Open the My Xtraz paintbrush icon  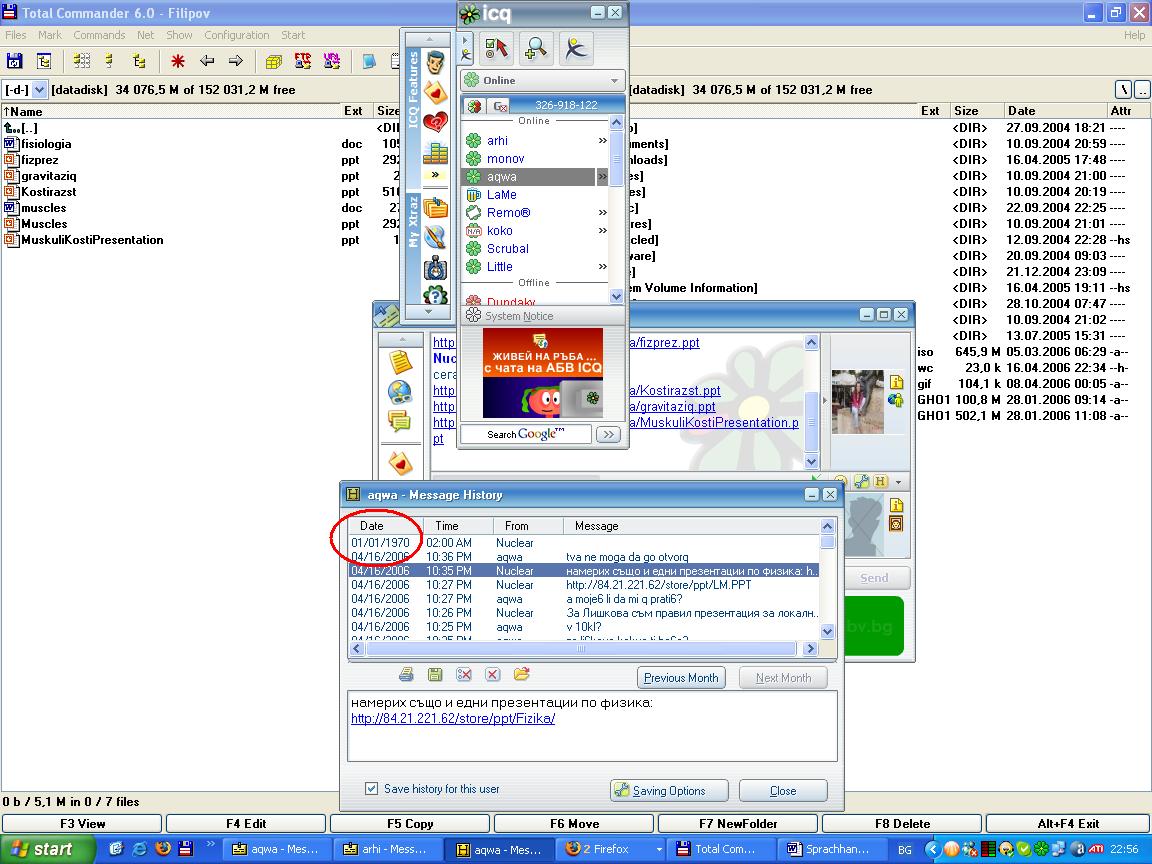435,237
